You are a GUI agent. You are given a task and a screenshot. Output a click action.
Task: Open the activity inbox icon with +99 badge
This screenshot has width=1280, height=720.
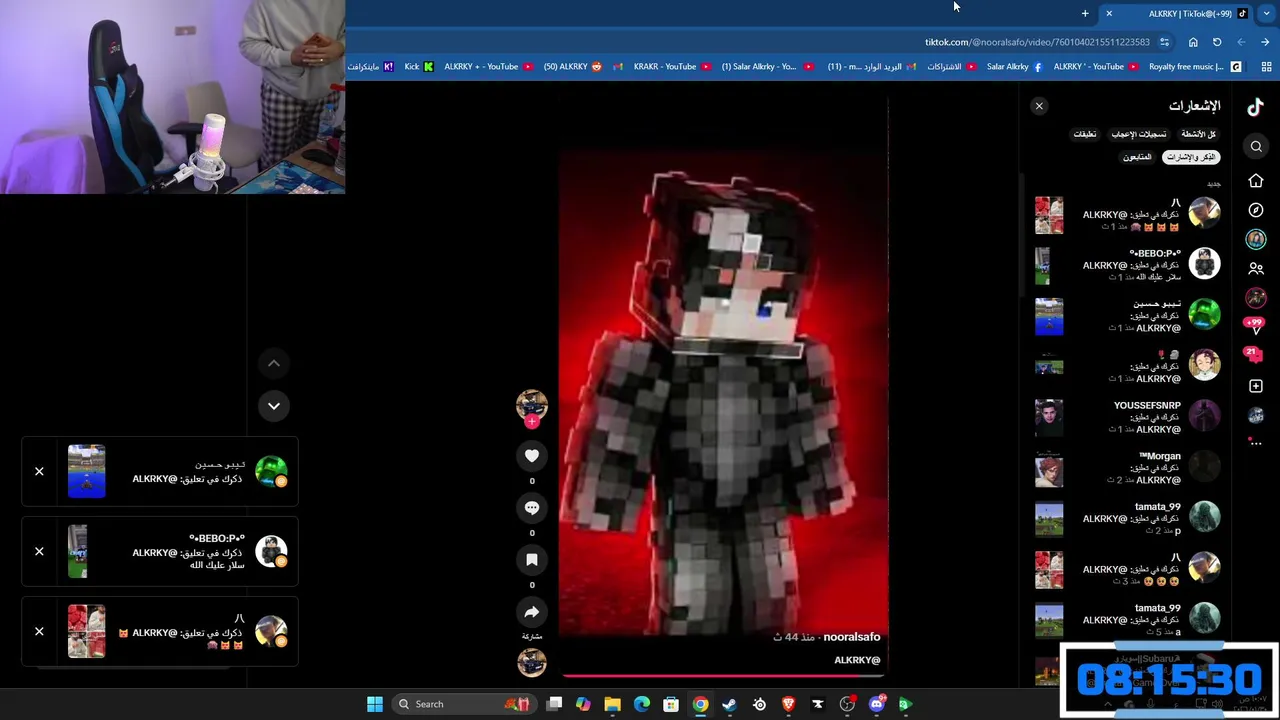pos(1255,326)
